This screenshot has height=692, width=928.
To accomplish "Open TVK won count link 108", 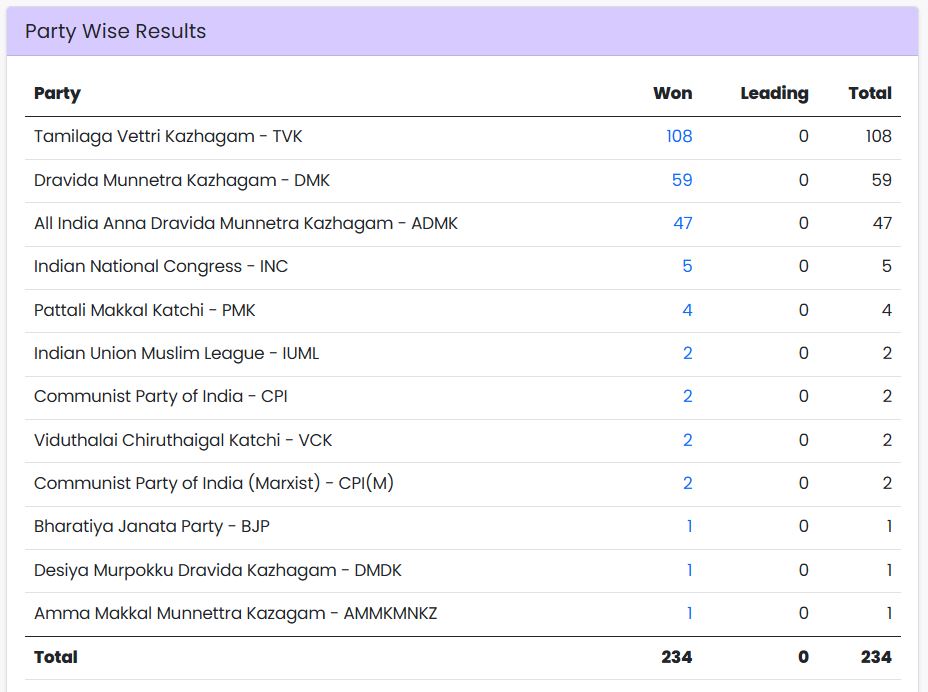I will (679, 136).
